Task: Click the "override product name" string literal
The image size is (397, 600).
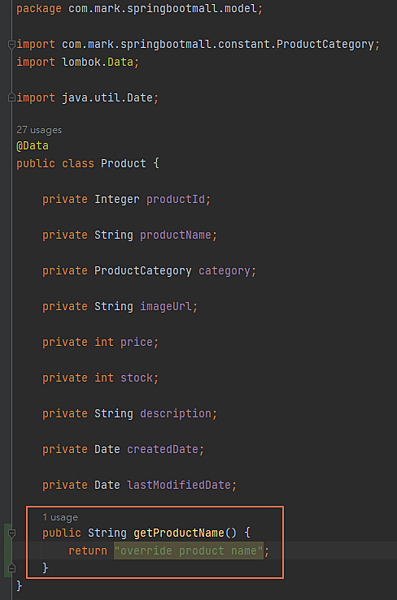Action: tap(189, 551)
